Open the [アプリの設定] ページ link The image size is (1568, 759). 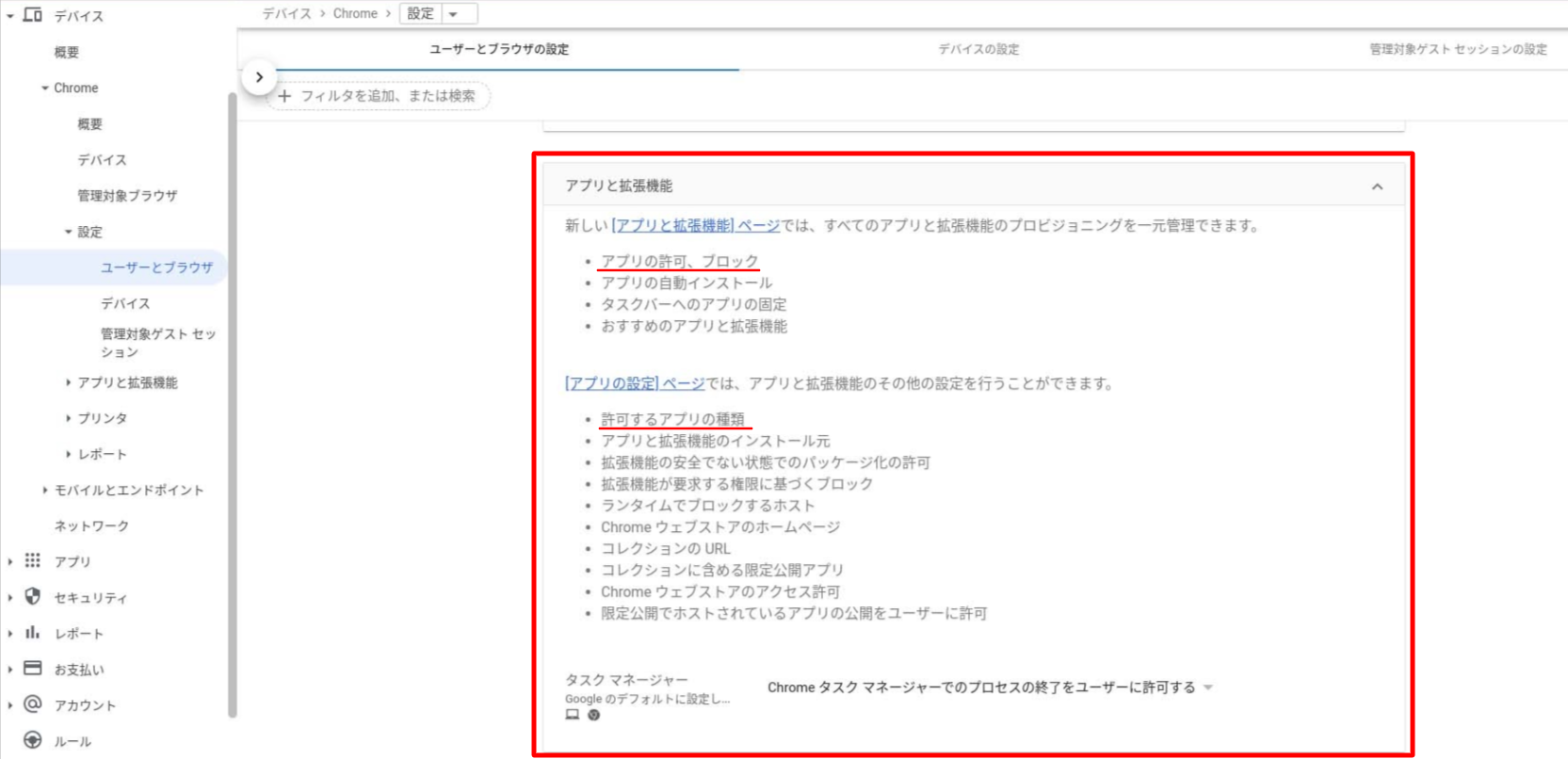[x=635, y=383]
